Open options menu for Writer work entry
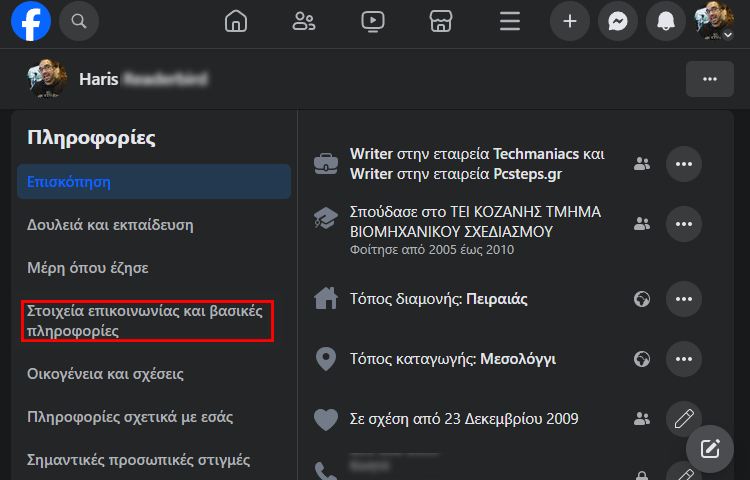 point(684,164)
